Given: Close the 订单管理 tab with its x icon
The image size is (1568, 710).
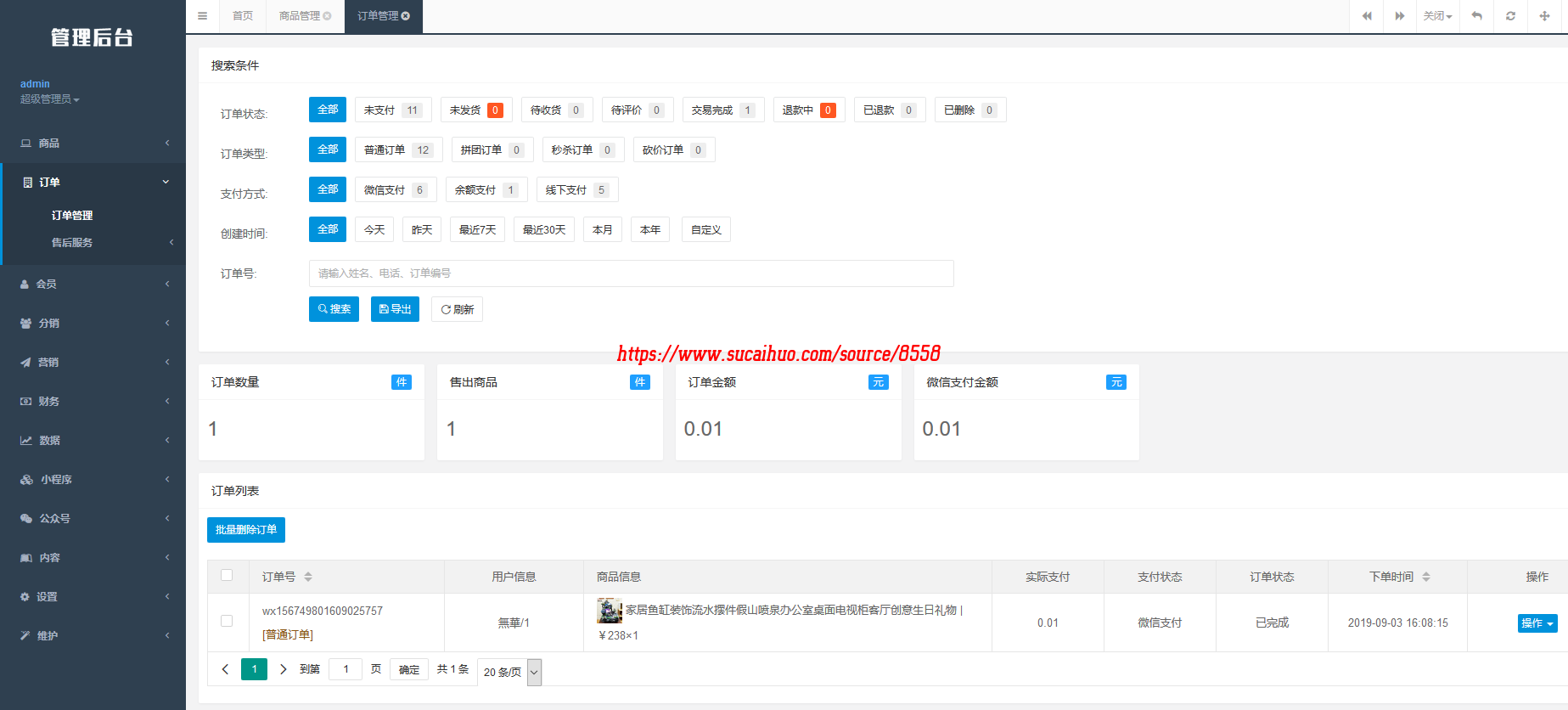Looking at the screenshot, I should pos(405,16).
